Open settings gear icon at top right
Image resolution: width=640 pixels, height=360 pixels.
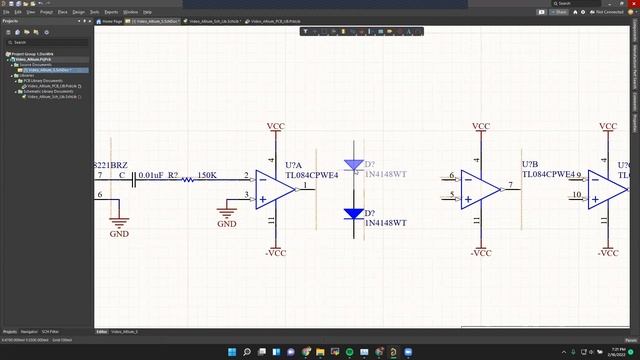coord(583,12)
